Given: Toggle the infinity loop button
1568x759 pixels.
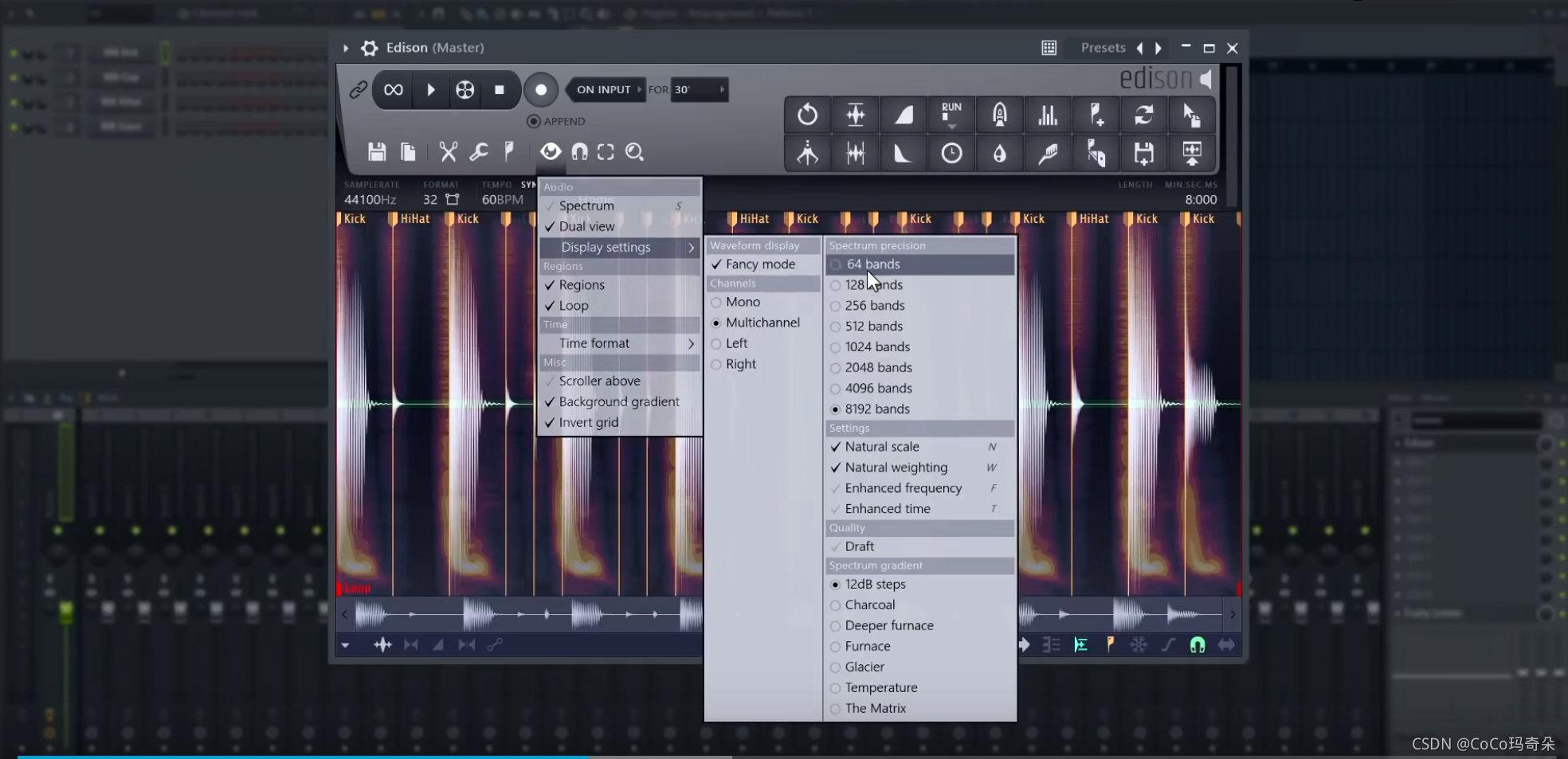Looking at the screenshot, I should coord(393,89).
